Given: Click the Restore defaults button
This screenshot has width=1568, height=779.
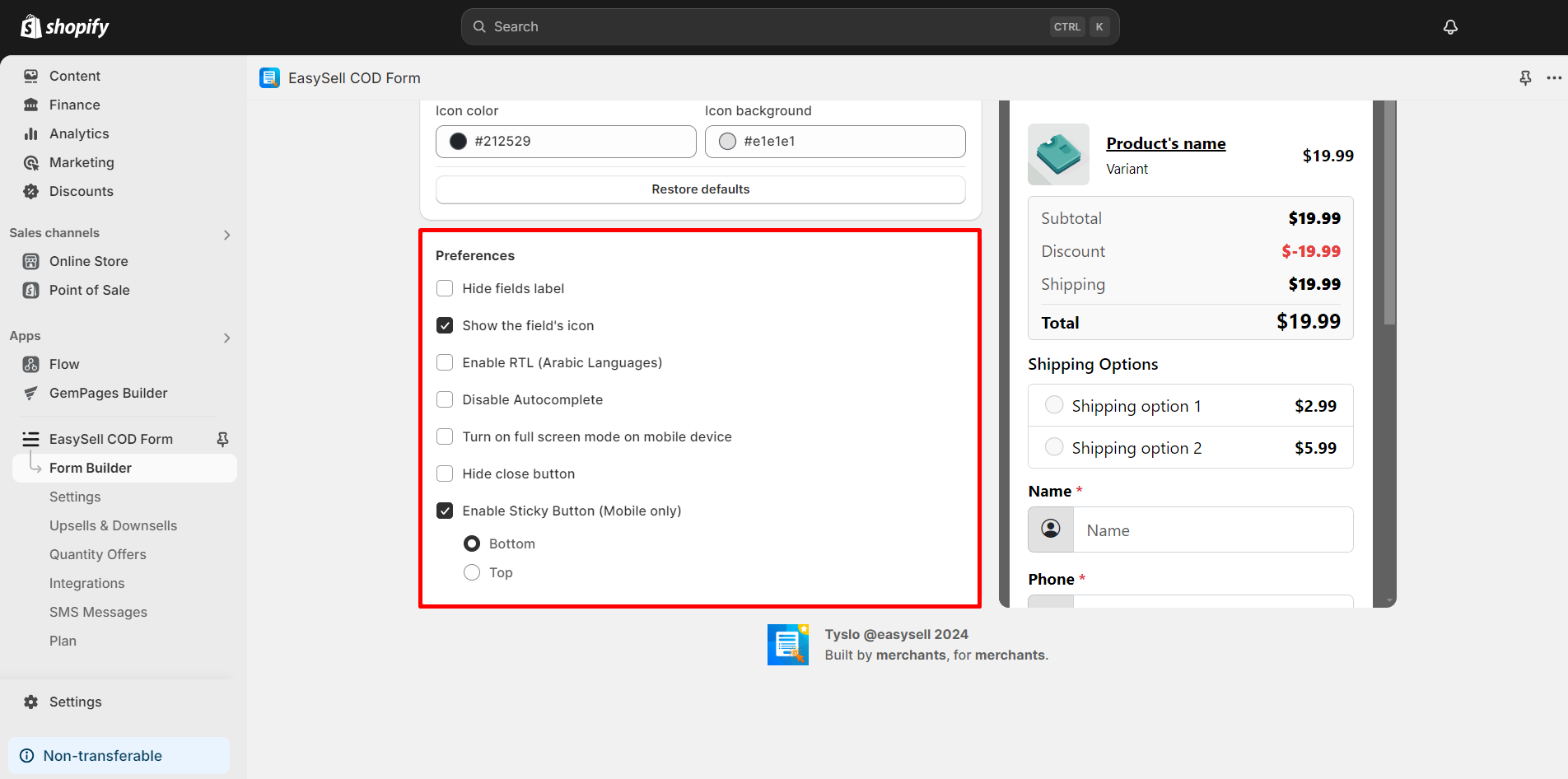Looking at the screenshot, I should coord(700,189).
